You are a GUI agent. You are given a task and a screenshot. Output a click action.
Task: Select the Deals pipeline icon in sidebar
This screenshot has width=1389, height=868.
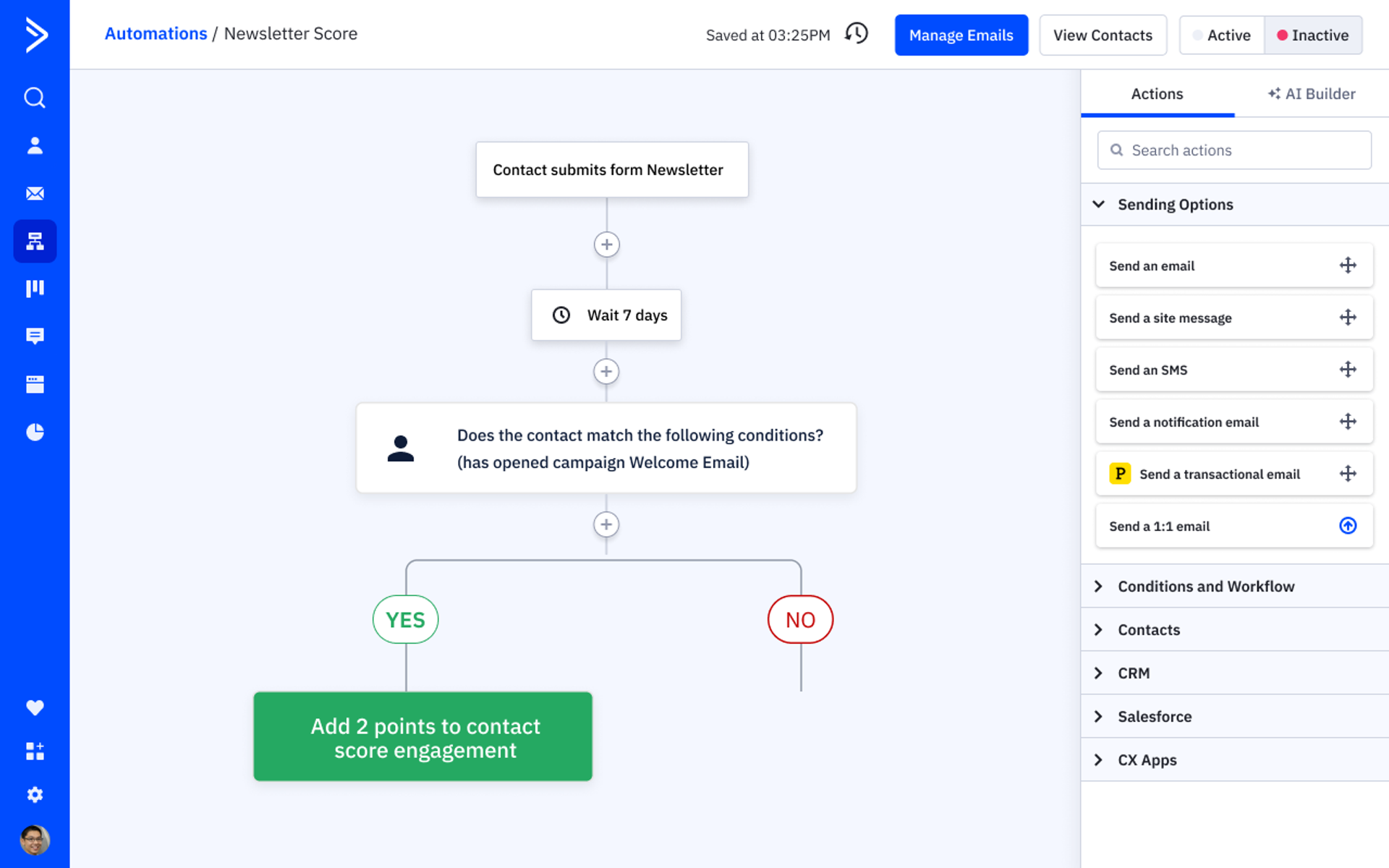(x=35, y=288)
